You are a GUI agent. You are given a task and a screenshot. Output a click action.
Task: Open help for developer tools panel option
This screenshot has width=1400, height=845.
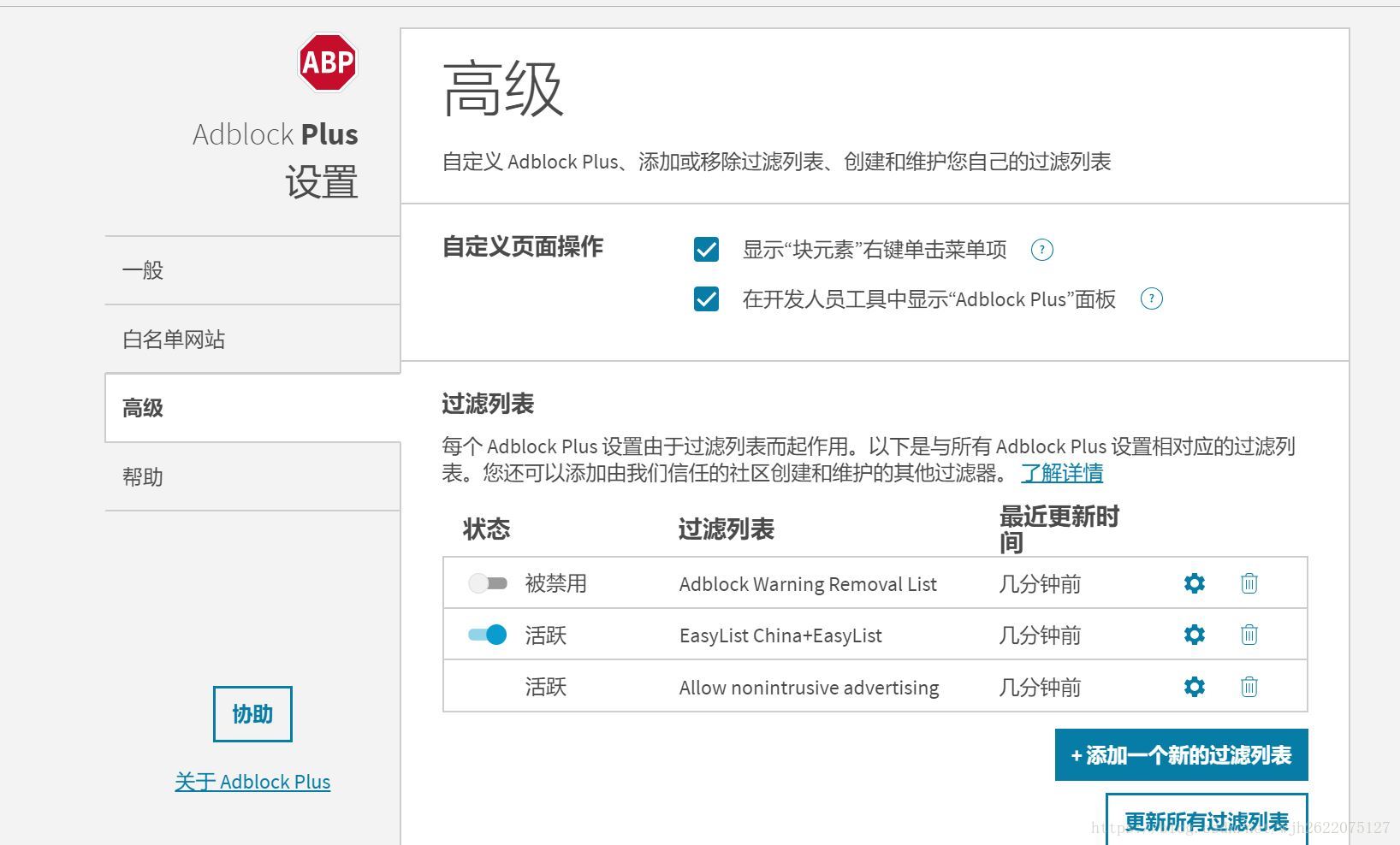(x=1152, y=299)
